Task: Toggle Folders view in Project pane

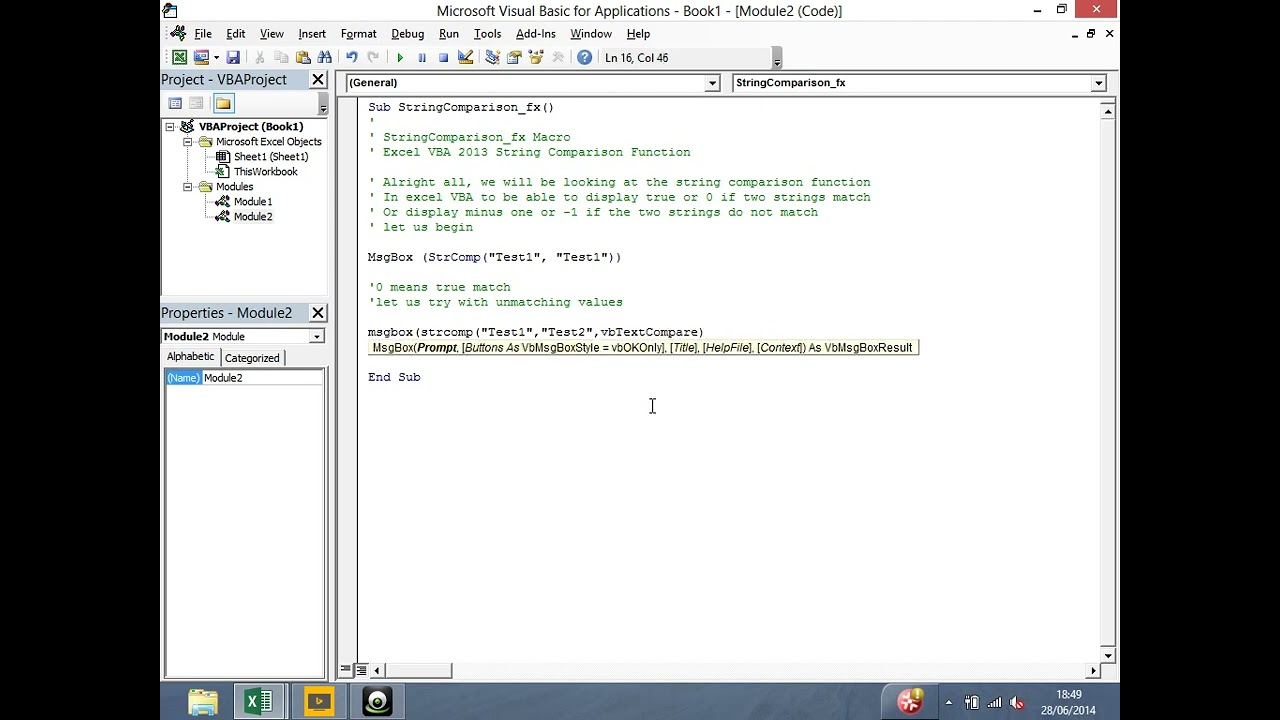Action: click(x=223, y=103)
